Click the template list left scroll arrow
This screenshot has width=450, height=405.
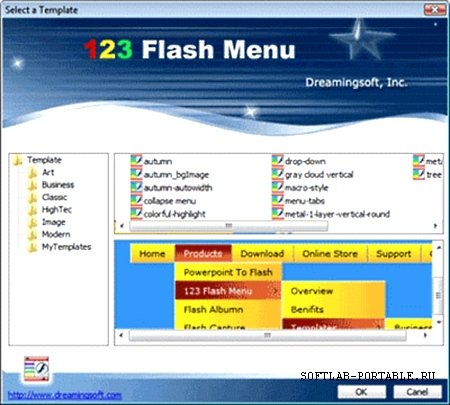[122, 226]
